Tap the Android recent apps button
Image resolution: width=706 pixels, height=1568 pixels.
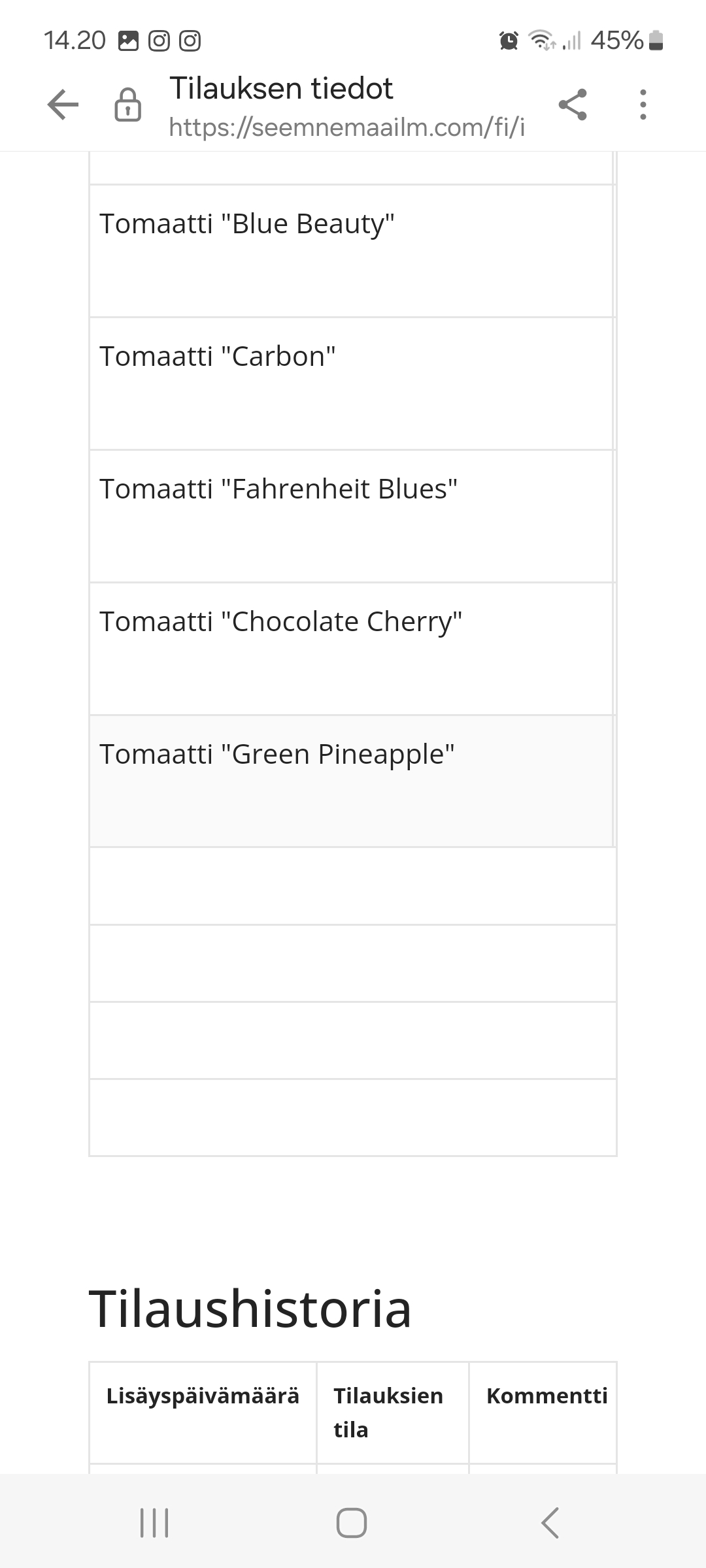pyautogui.click(x=154, y=1523)
